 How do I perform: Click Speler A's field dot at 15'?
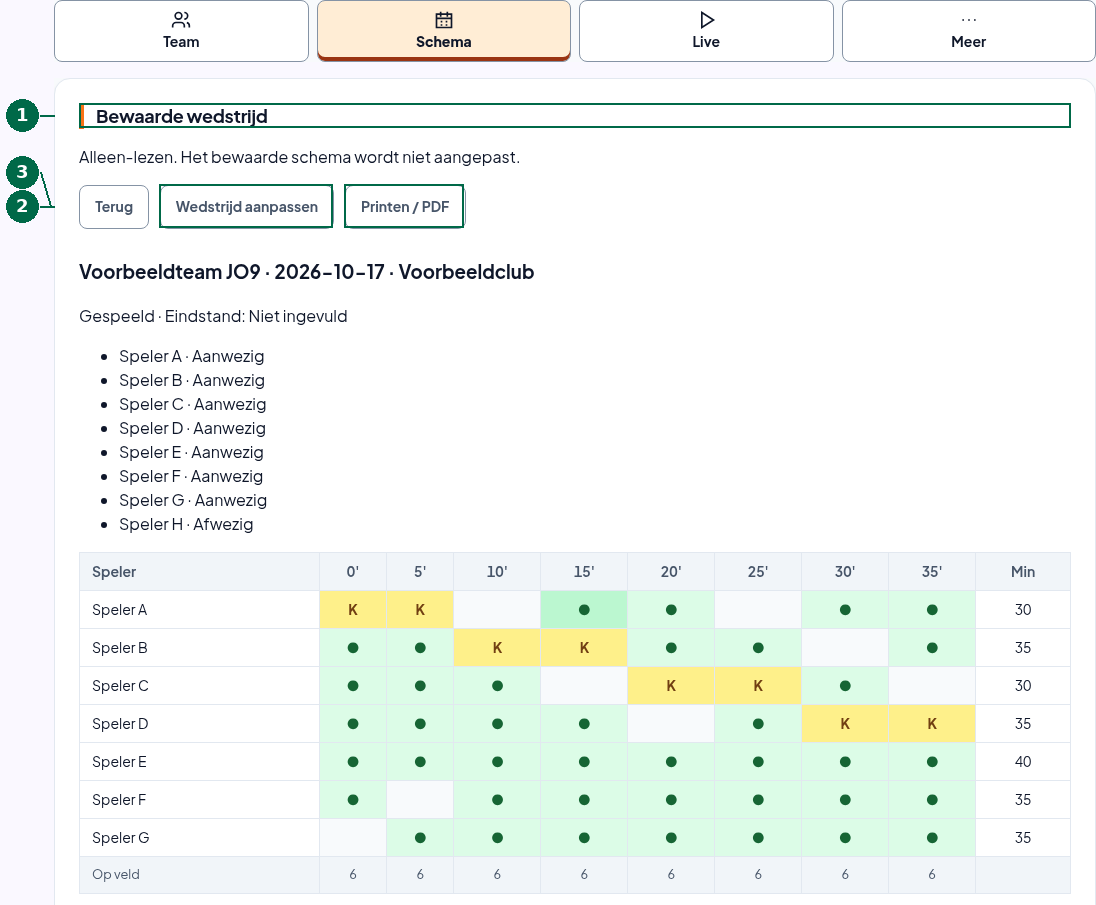click(584, 610)
